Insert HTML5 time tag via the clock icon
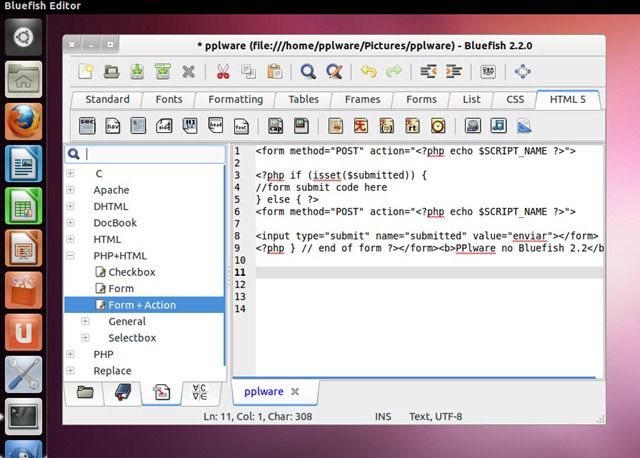Viewport: 640px width, 458px height. click(438, 126)
